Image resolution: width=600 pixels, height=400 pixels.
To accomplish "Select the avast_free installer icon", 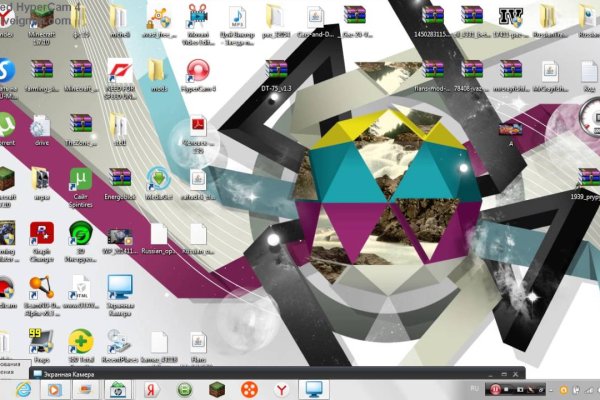I will (158, 17).
